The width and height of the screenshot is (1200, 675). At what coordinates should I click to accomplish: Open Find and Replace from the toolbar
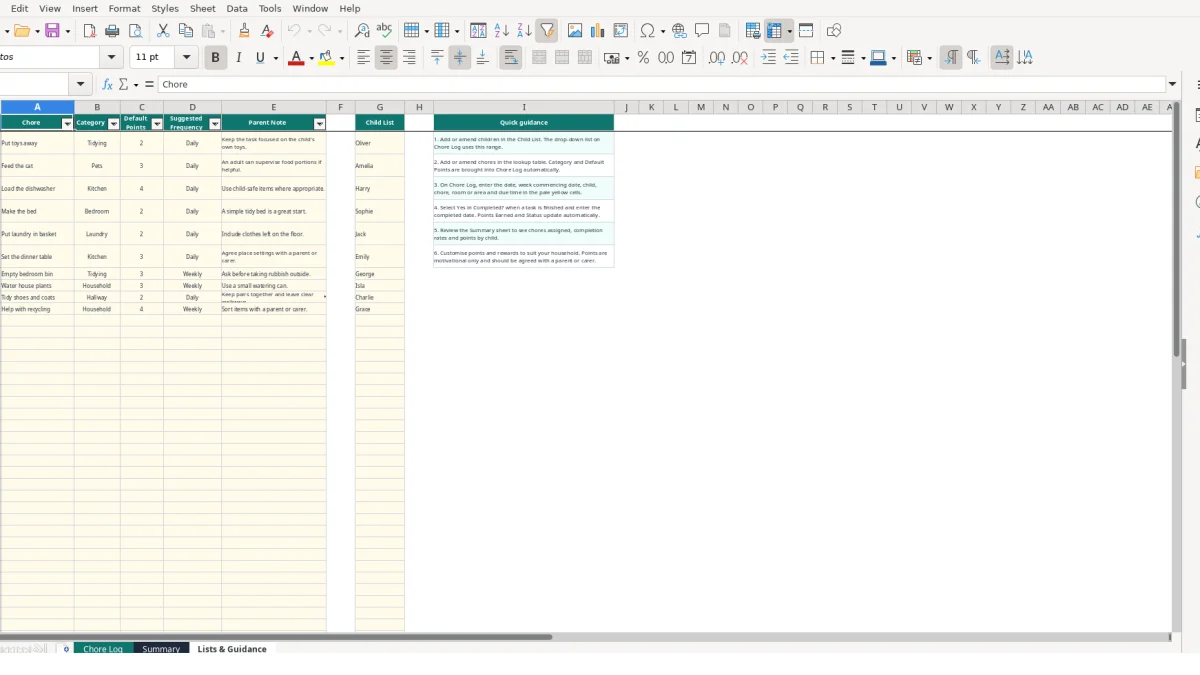tap(362, 31)
